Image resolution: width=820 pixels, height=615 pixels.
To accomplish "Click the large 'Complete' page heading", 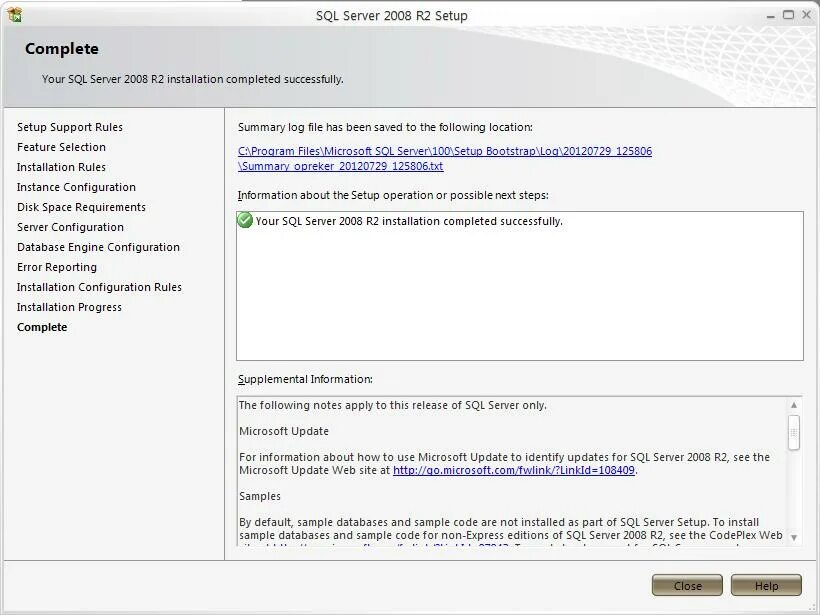I will point(62,49).
